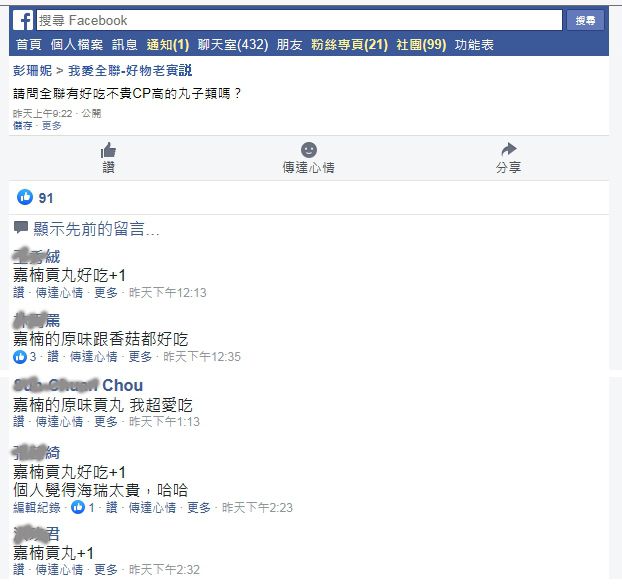622x585 pixels.
Task: Click the 儲存 save post link
Action: (23, 126)
